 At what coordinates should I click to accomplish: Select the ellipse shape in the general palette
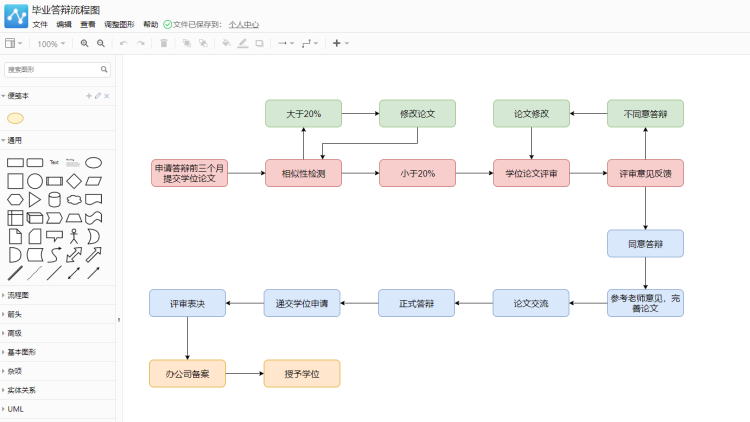(93, 163)
